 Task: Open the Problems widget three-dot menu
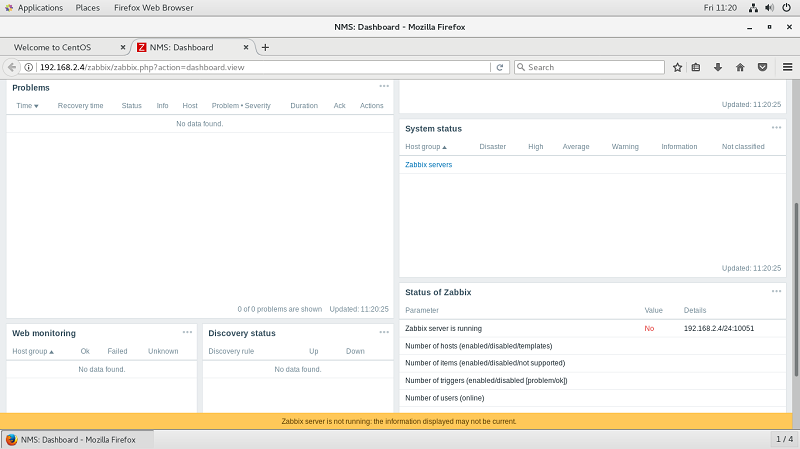click(x=384, y=86)
